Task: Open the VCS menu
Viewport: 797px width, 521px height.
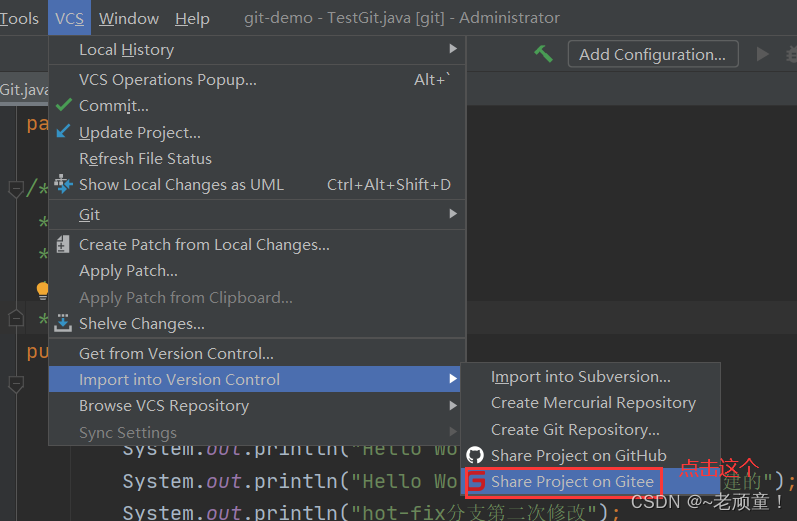Action: tap(70, 18)
